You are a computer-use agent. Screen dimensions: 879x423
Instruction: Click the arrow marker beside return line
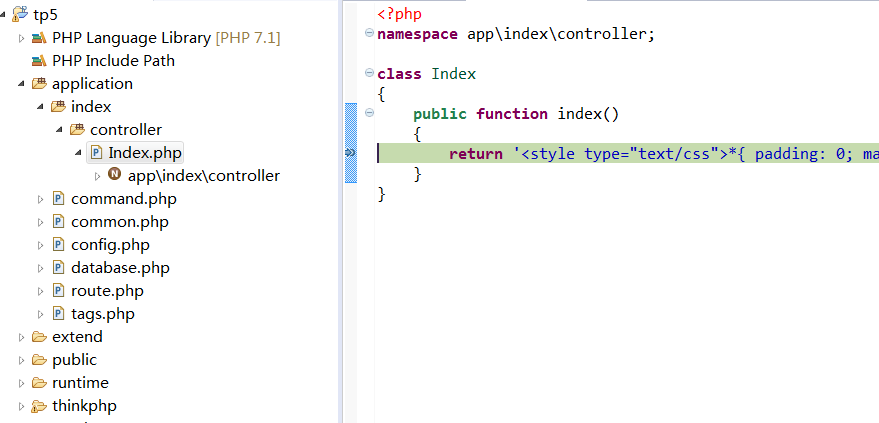coord(350,152)
